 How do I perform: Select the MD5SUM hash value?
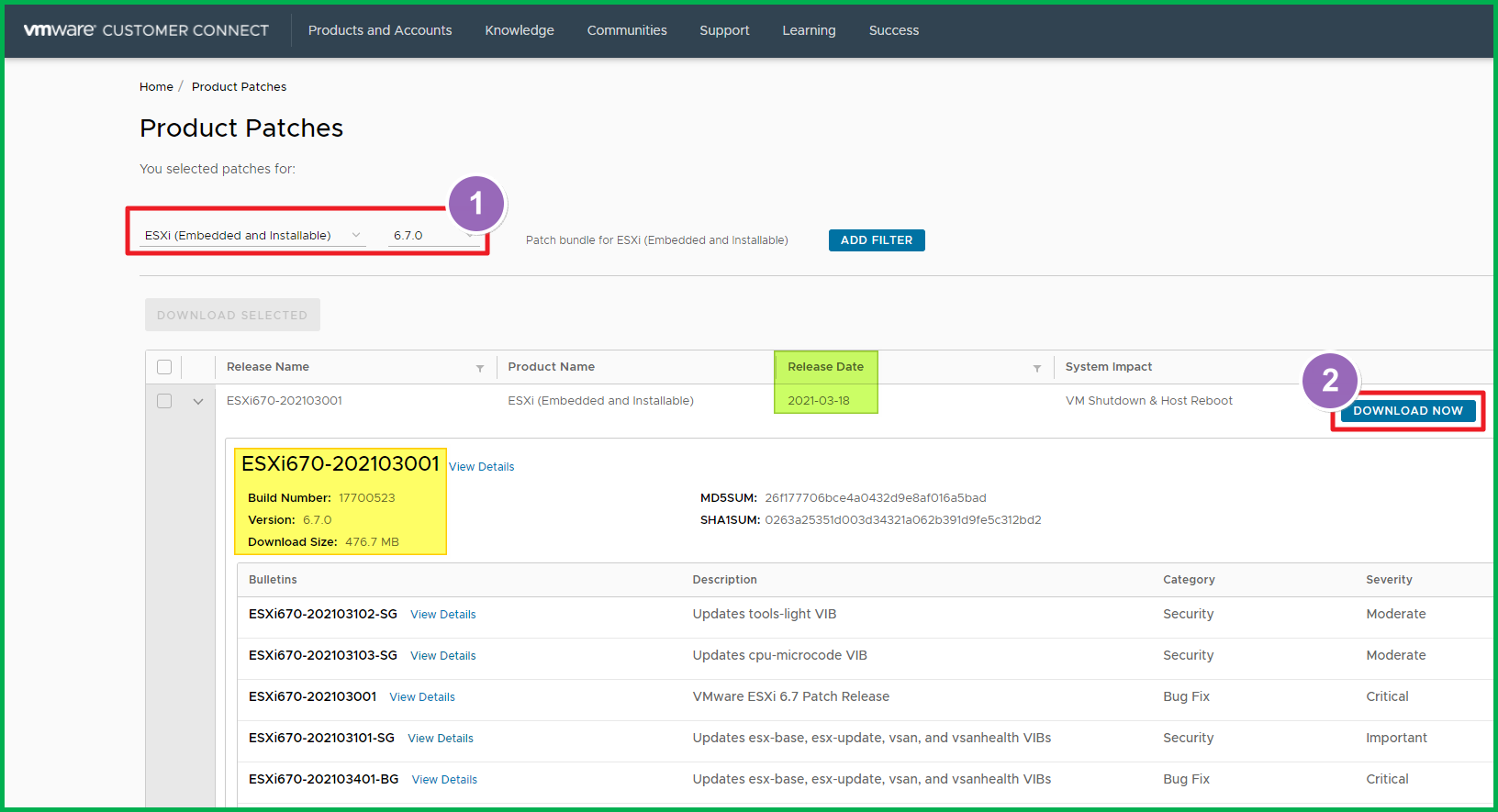(x=876, y=498)
